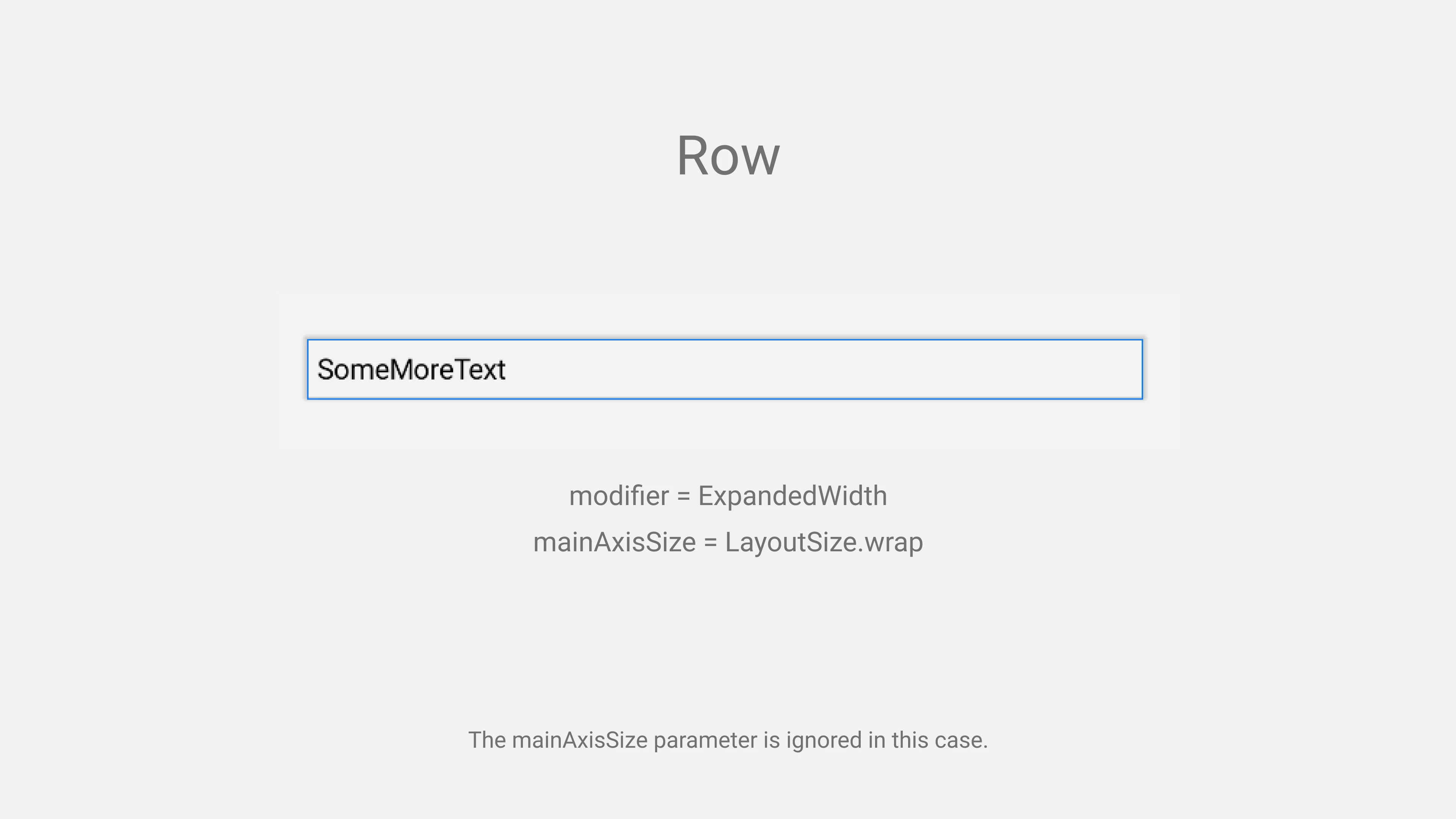The height and width of the screenshot is (819, 1456).
Task: Click "mainAxisSize" in the bottom footnote sentence
Action: coord(579,741)
